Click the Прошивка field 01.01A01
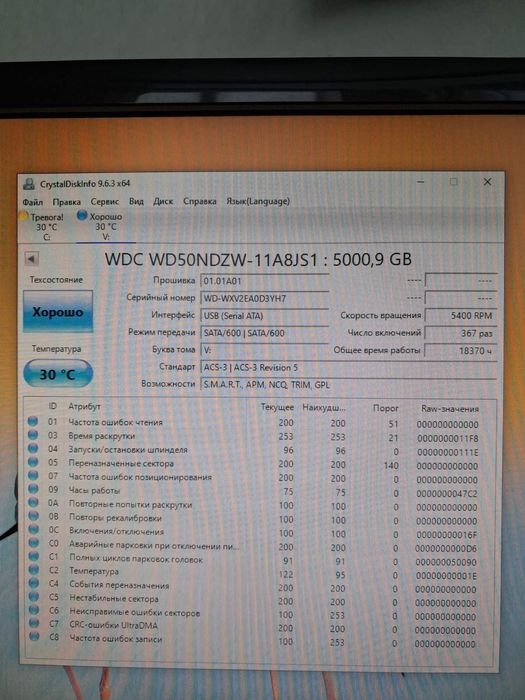This screenshot has width=525, height=700. (x=265, y=281)
